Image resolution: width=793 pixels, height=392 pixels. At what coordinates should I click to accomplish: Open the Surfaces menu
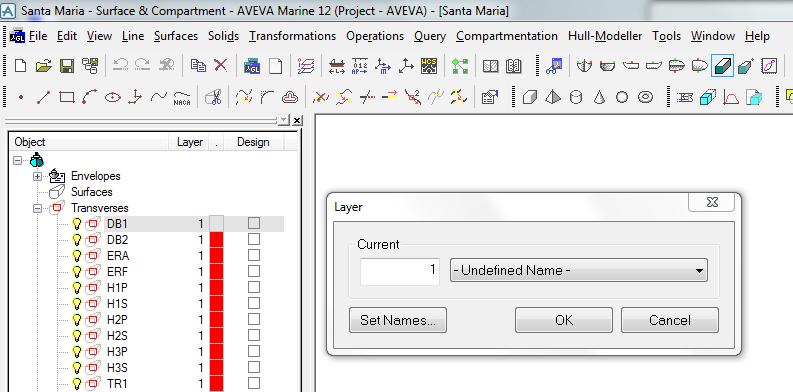[175, 36]
